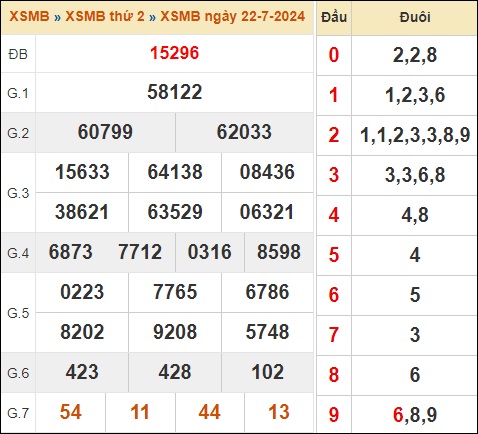The width and height of the screenshot is (478, 434).
Task: Click the Đuôi column header
Action: pyautogui.click(x=414, y=17)
